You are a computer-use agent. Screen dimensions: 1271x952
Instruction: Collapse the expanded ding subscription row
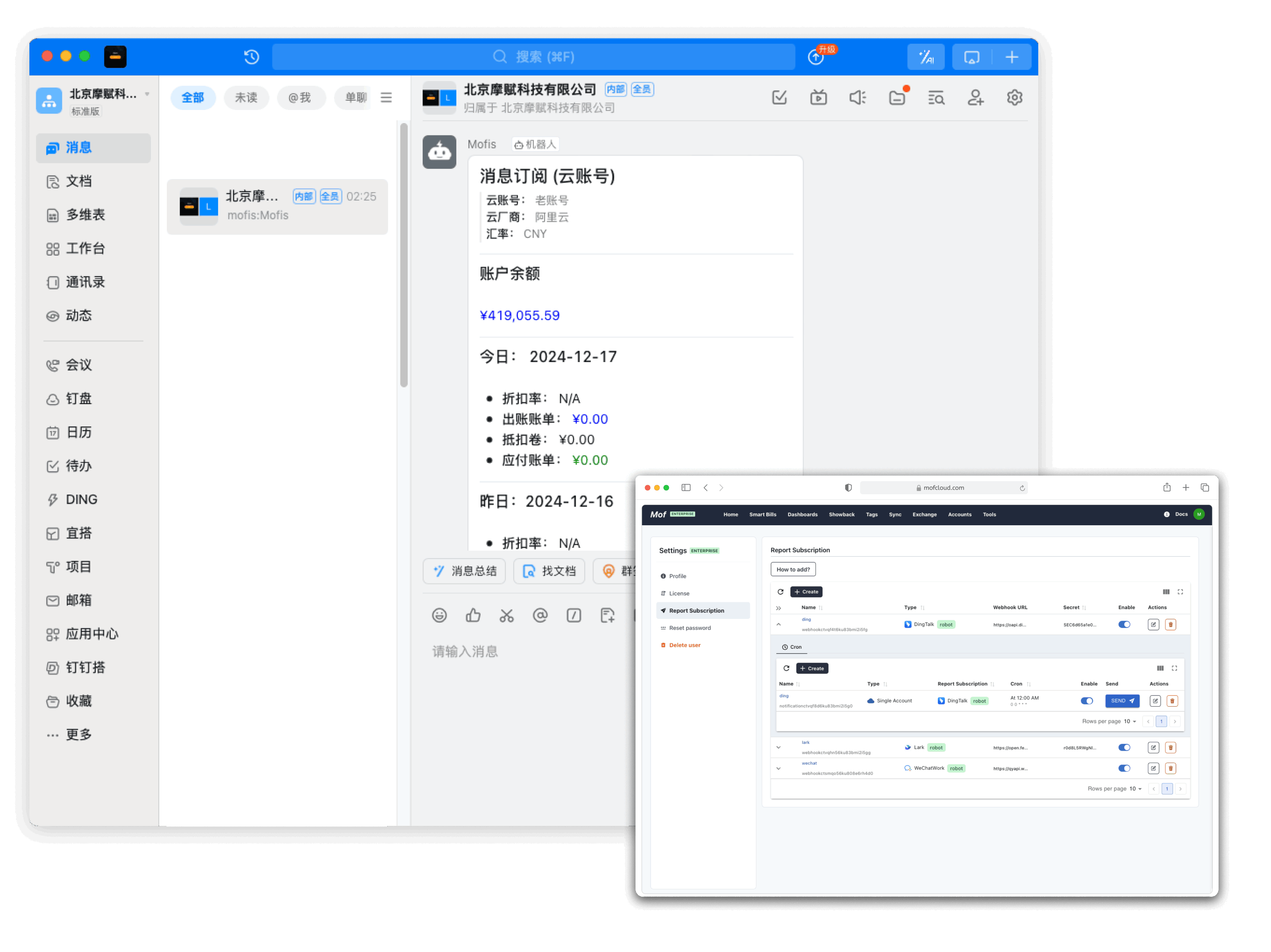tap(778, 624)
